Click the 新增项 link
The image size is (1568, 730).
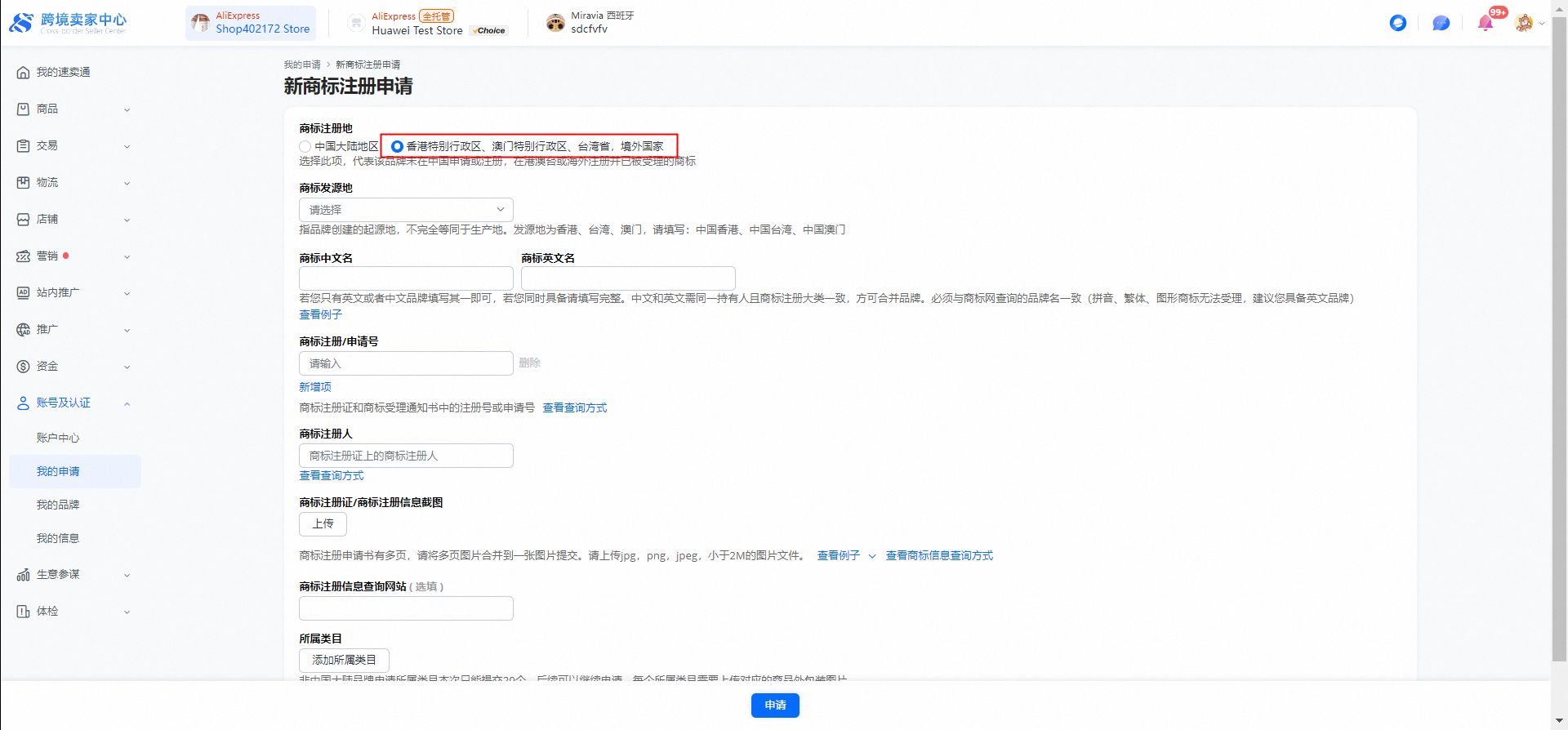pos(315,387)
